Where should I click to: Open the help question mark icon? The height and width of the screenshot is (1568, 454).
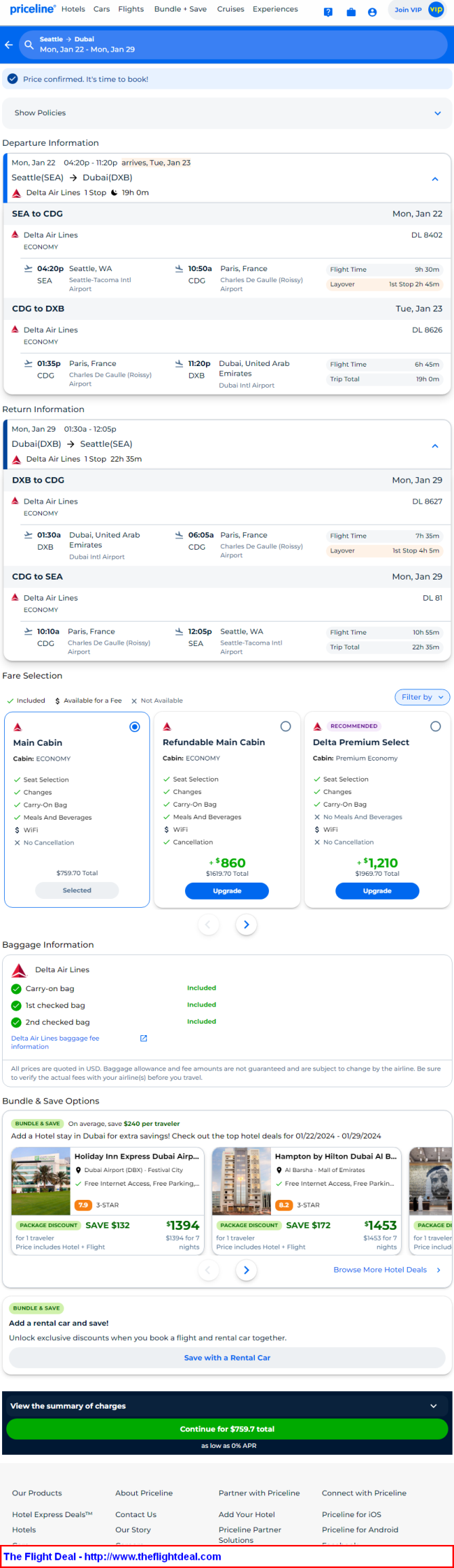328,12
